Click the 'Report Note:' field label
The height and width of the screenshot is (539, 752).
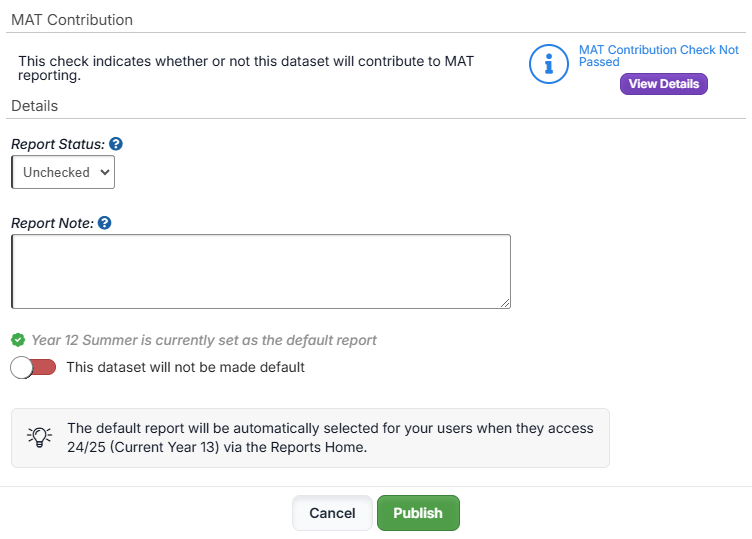tap(52, 223)
